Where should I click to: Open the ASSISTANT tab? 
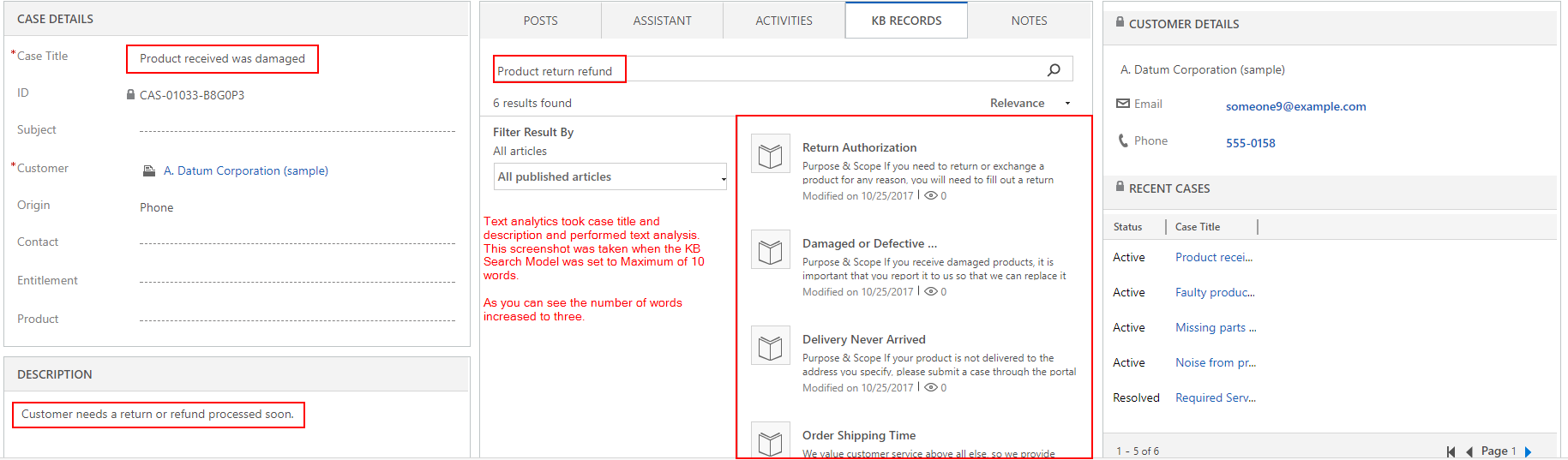pos(662,21)
